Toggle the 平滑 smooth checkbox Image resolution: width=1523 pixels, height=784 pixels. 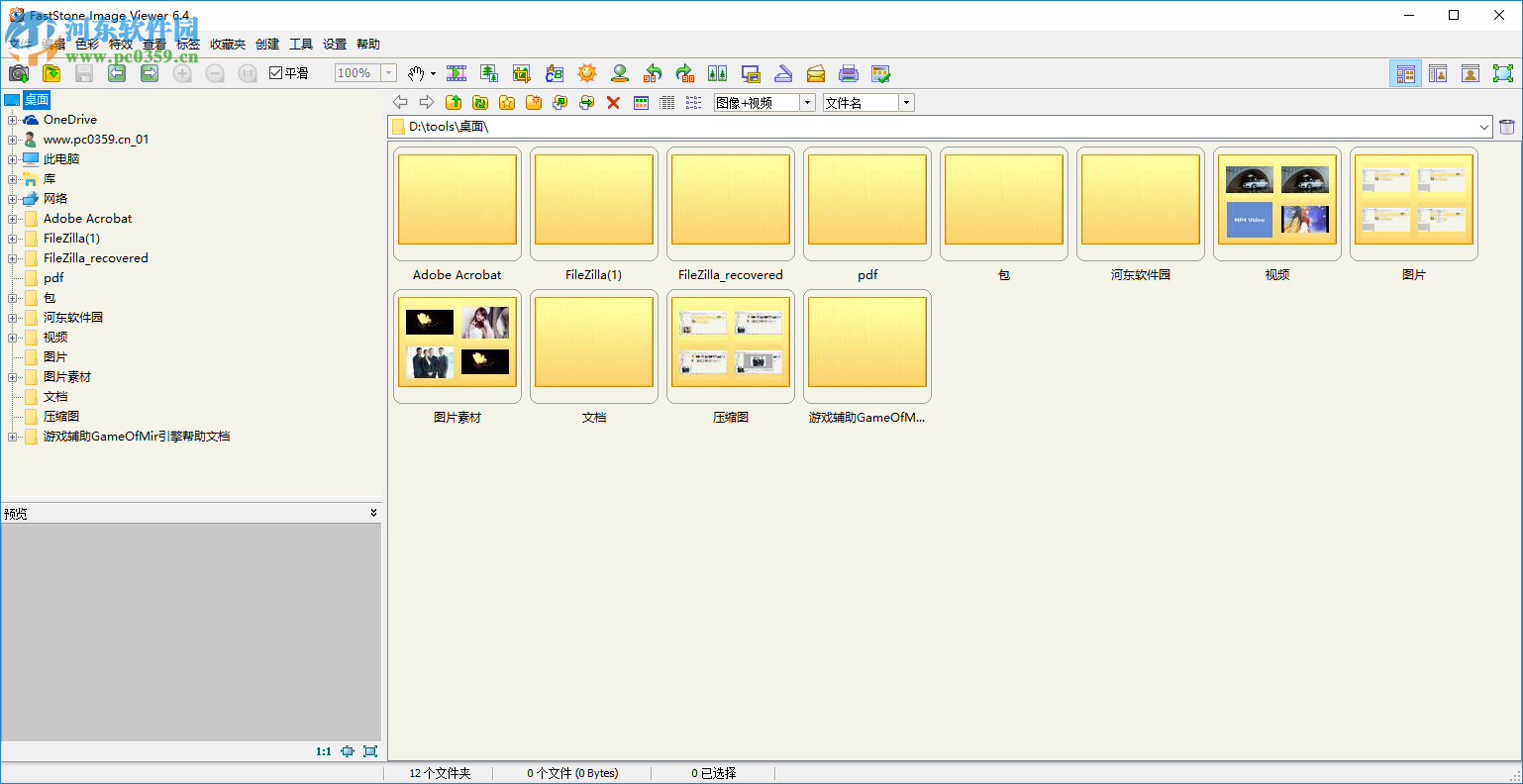(x=276, y=73)
